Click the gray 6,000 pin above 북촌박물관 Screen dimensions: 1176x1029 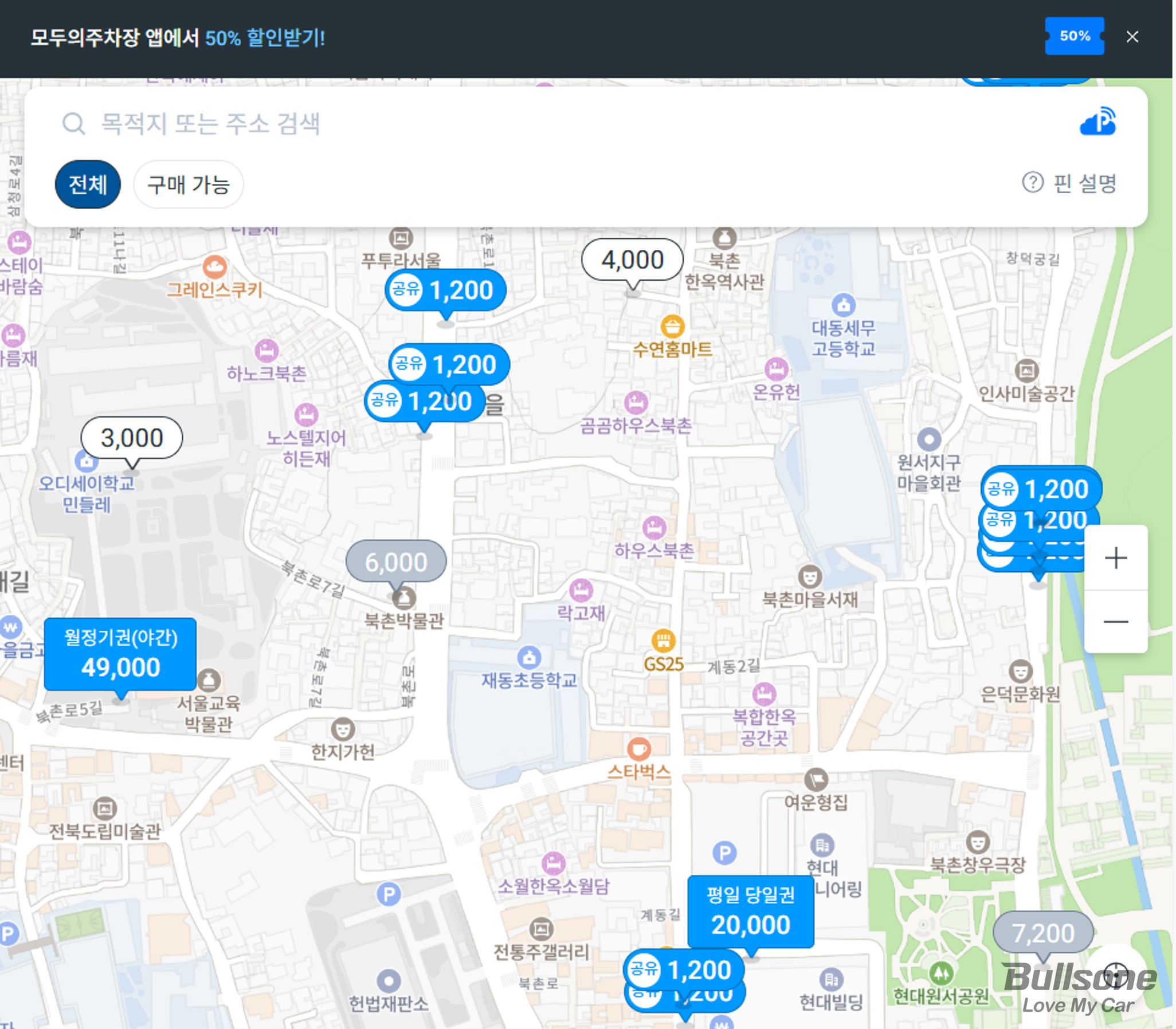(x=396, y=561)
